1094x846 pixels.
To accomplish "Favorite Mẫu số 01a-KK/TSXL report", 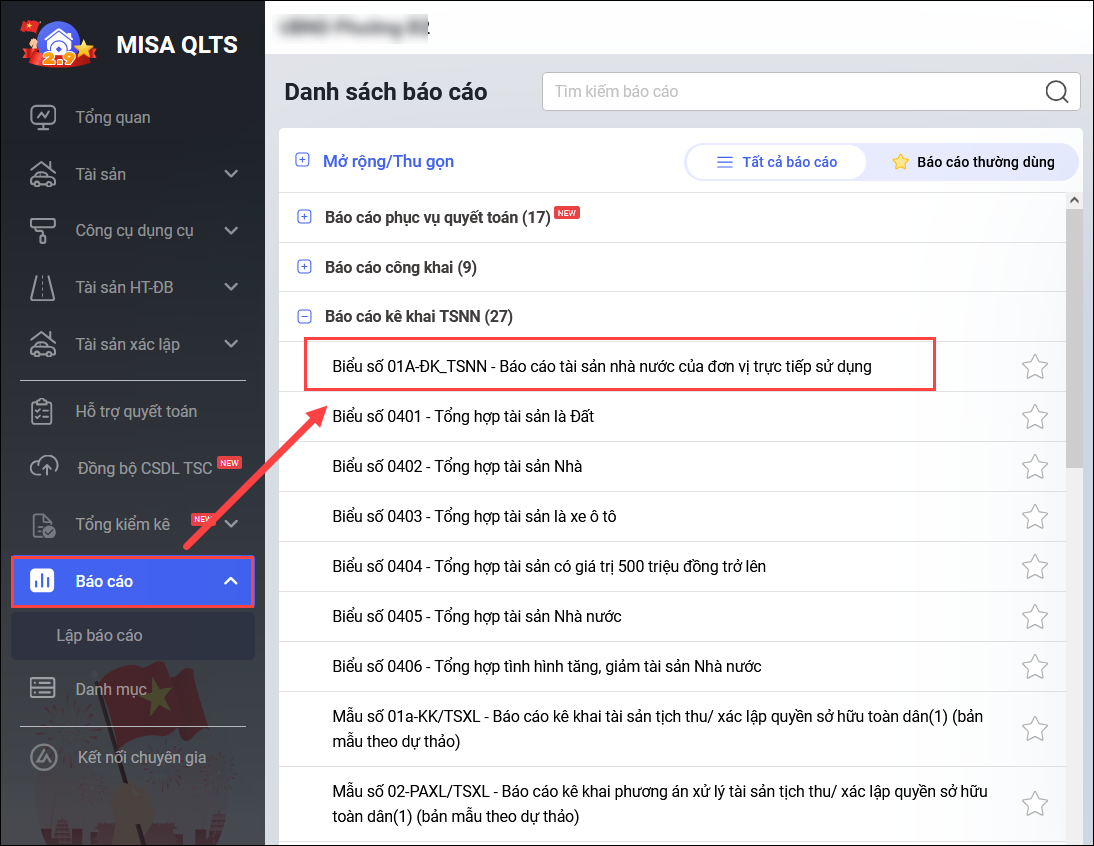I will [1035, 729].
